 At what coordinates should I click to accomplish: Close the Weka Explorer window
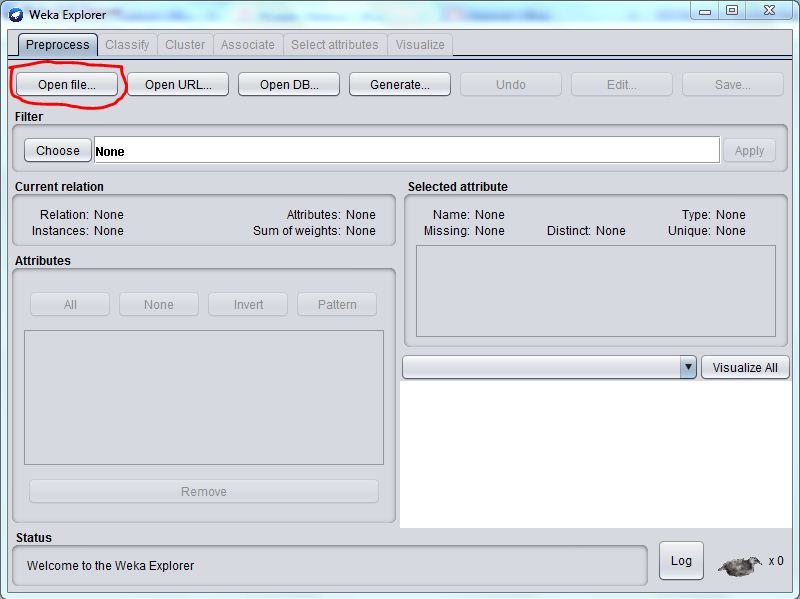pyautogui.click(x=769, y=11)
